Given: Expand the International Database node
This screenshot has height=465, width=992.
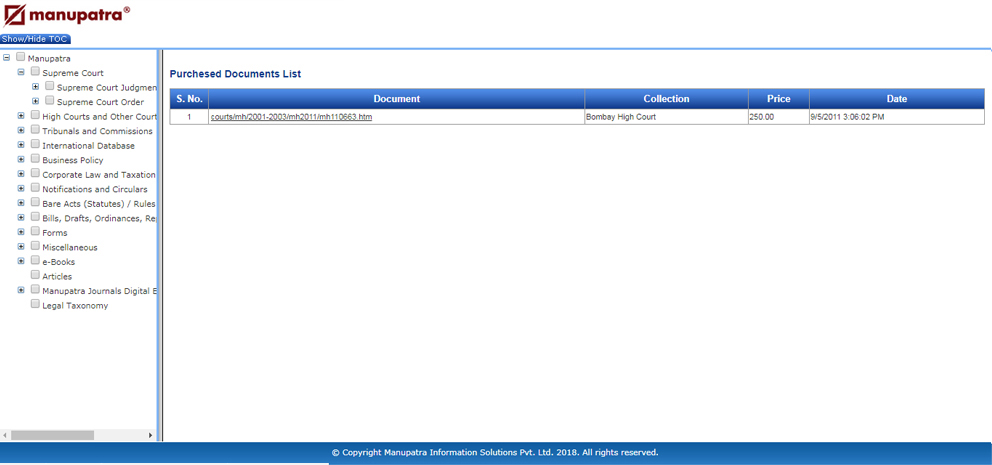Looking at the screenshot, I should [21, 145].
